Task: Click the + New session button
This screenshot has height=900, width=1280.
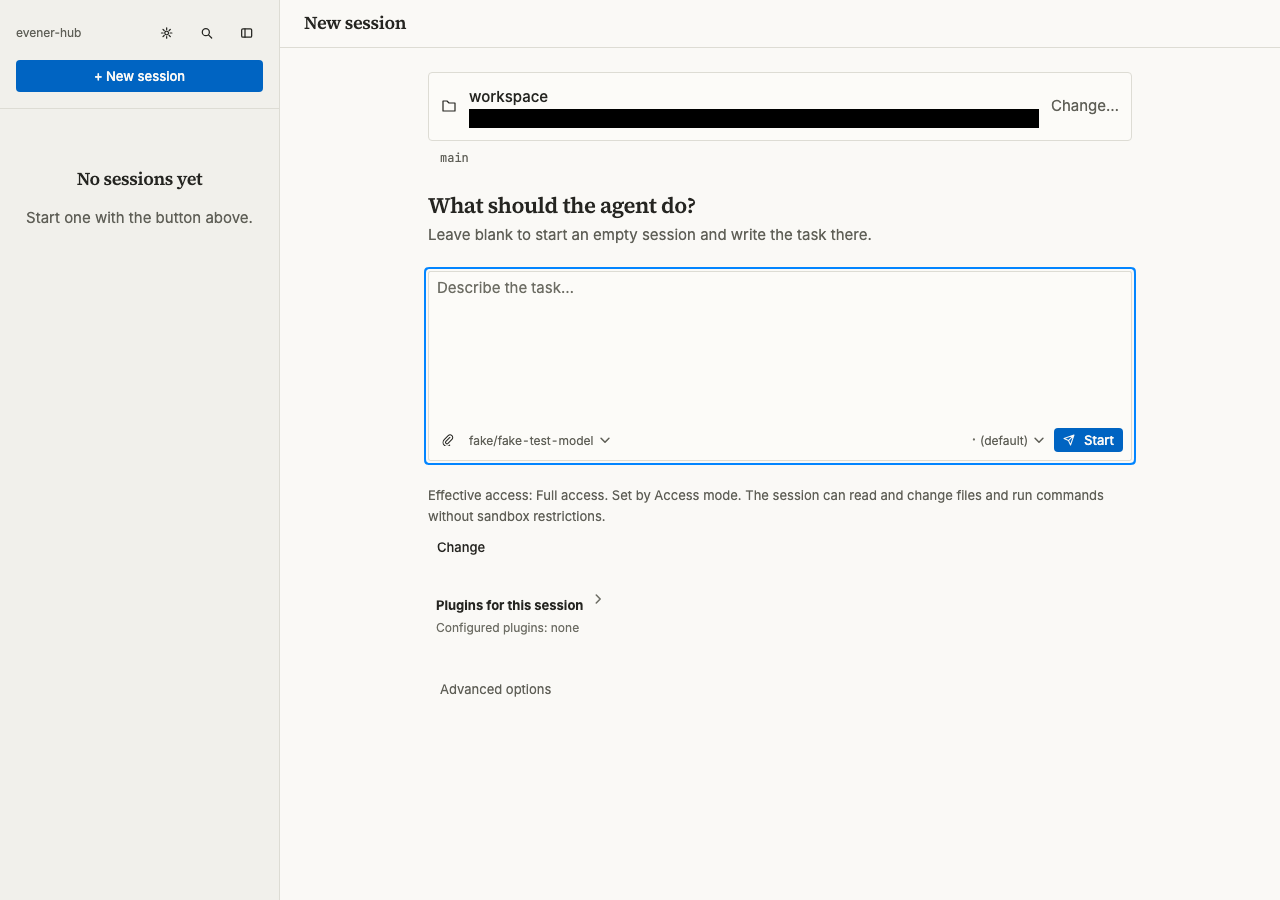Action: 139,76
